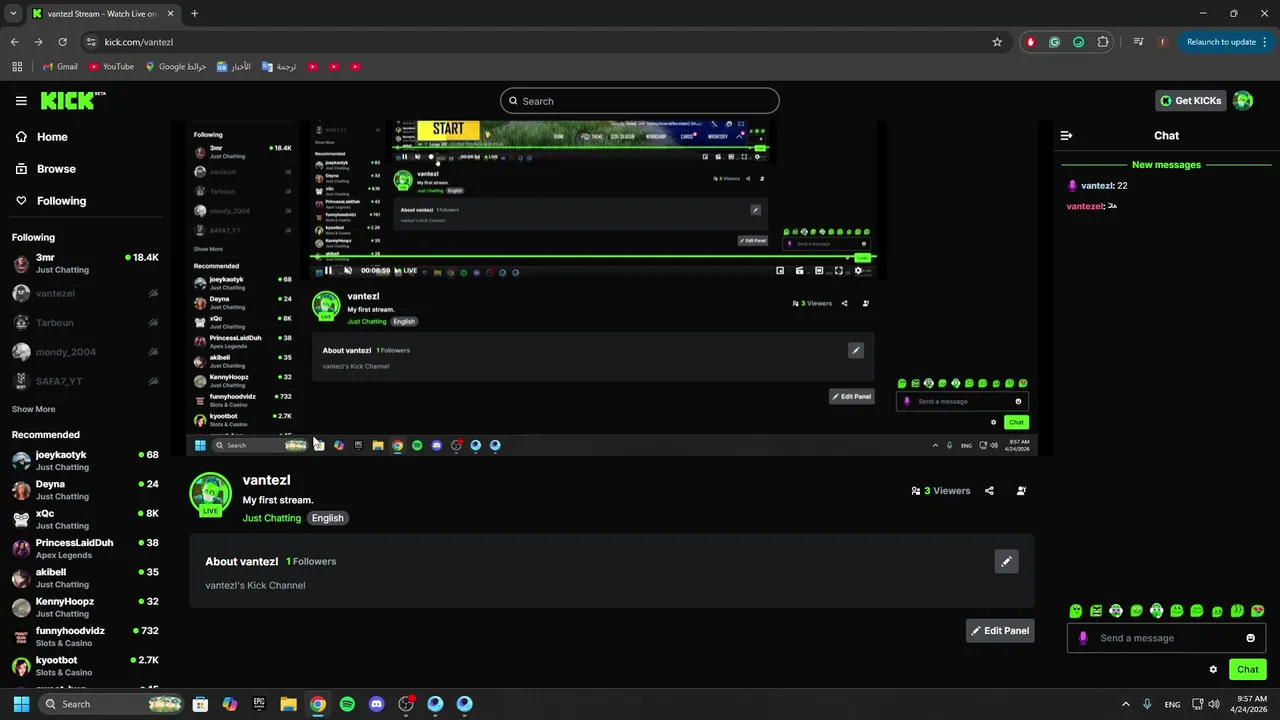1280x720 pixels.
Task: Open offline Tarboun channel
Action: point(85,323)
